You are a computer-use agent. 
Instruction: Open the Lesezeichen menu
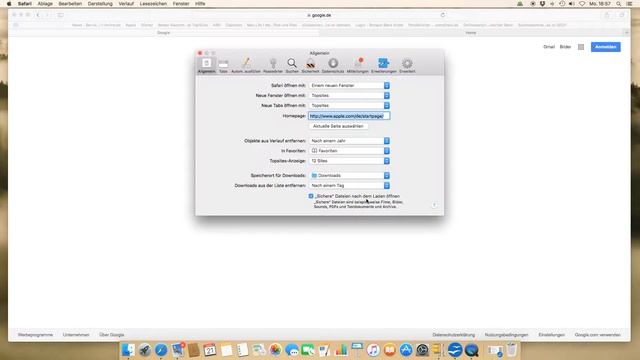click(x=153, y=4)
